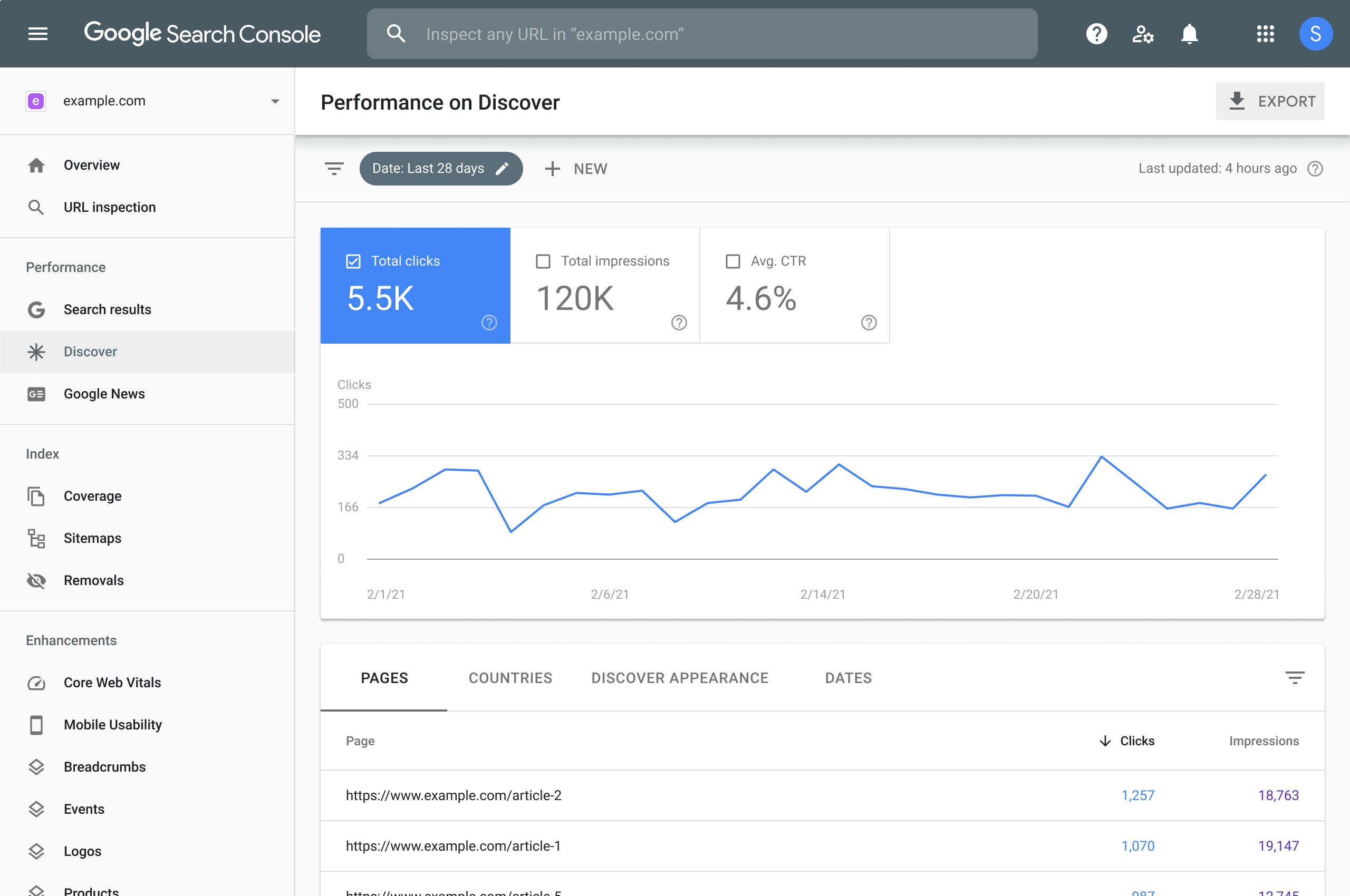Click the Core Web Vitals enhancements icon

tap(37, 682)
